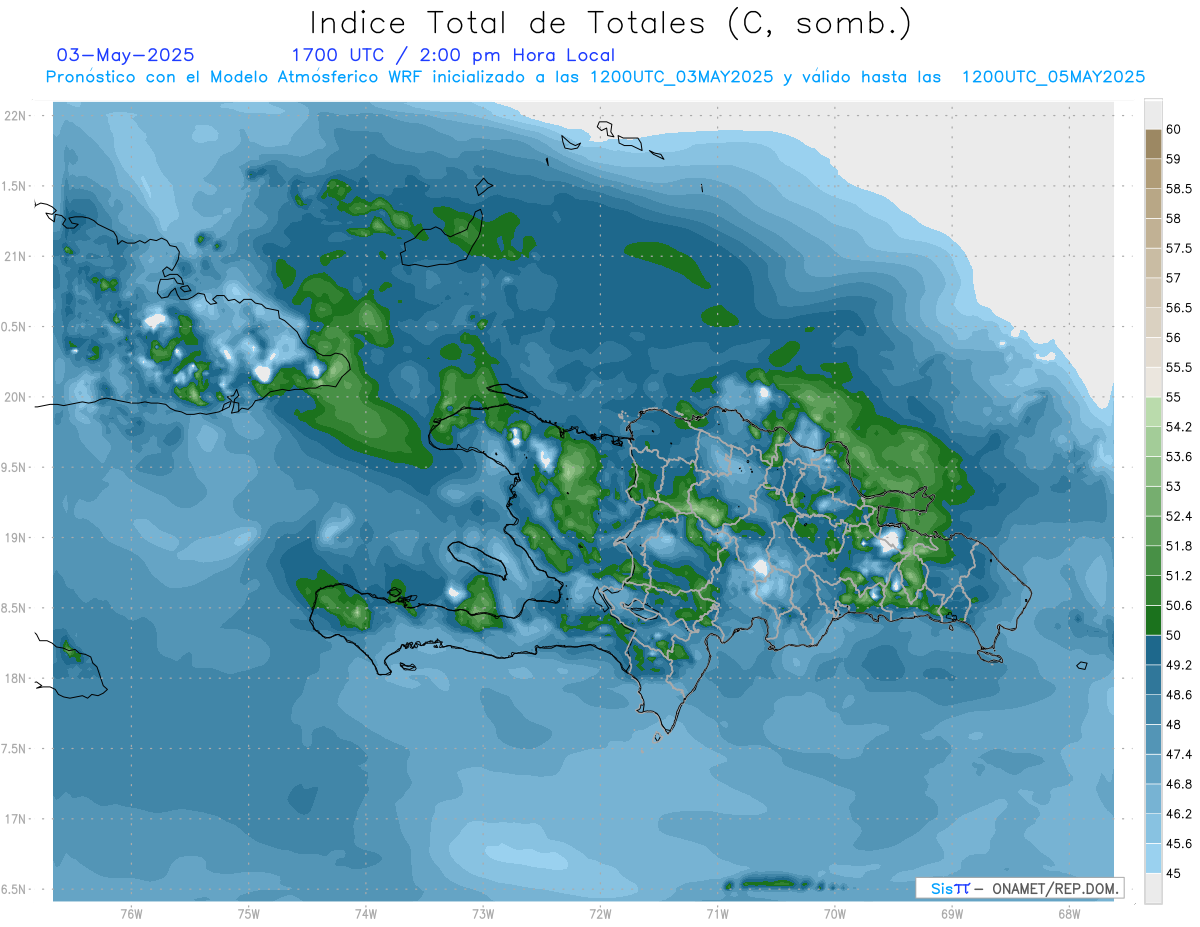Click the colorbar value '51.8'
This screenshot has width=1200, height=927.
pos(1178,546)
